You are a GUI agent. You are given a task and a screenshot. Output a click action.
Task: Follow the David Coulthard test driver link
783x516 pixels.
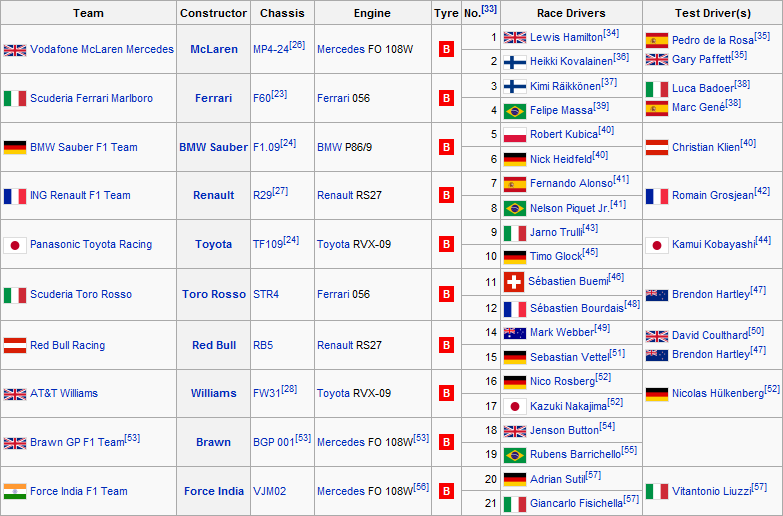[x=710, y=335]
